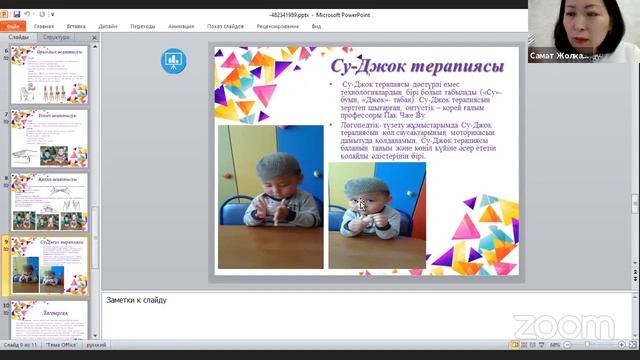Click the blue presentation chart icon
This screenshot has height=360, width=640.
pyautogui.click(x=173, y=61)
